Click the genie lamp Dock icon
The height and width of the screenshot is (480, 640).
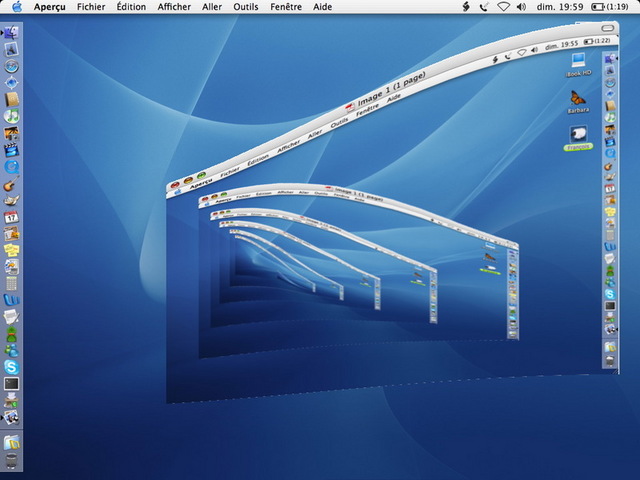pyautogui.click(x=11, y=200)
